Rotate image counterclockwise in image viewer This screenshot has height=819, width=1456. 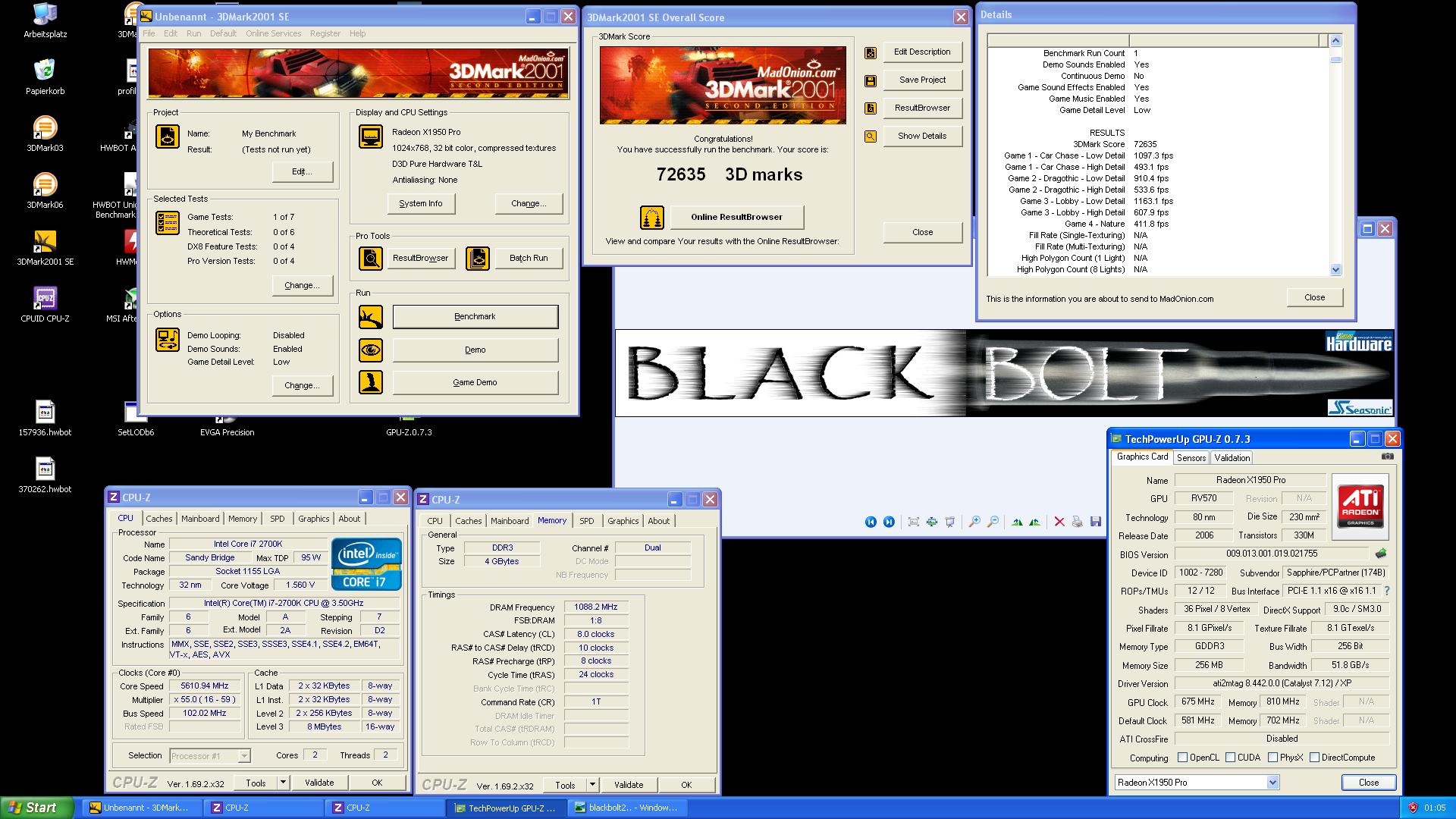[1035, 522]
